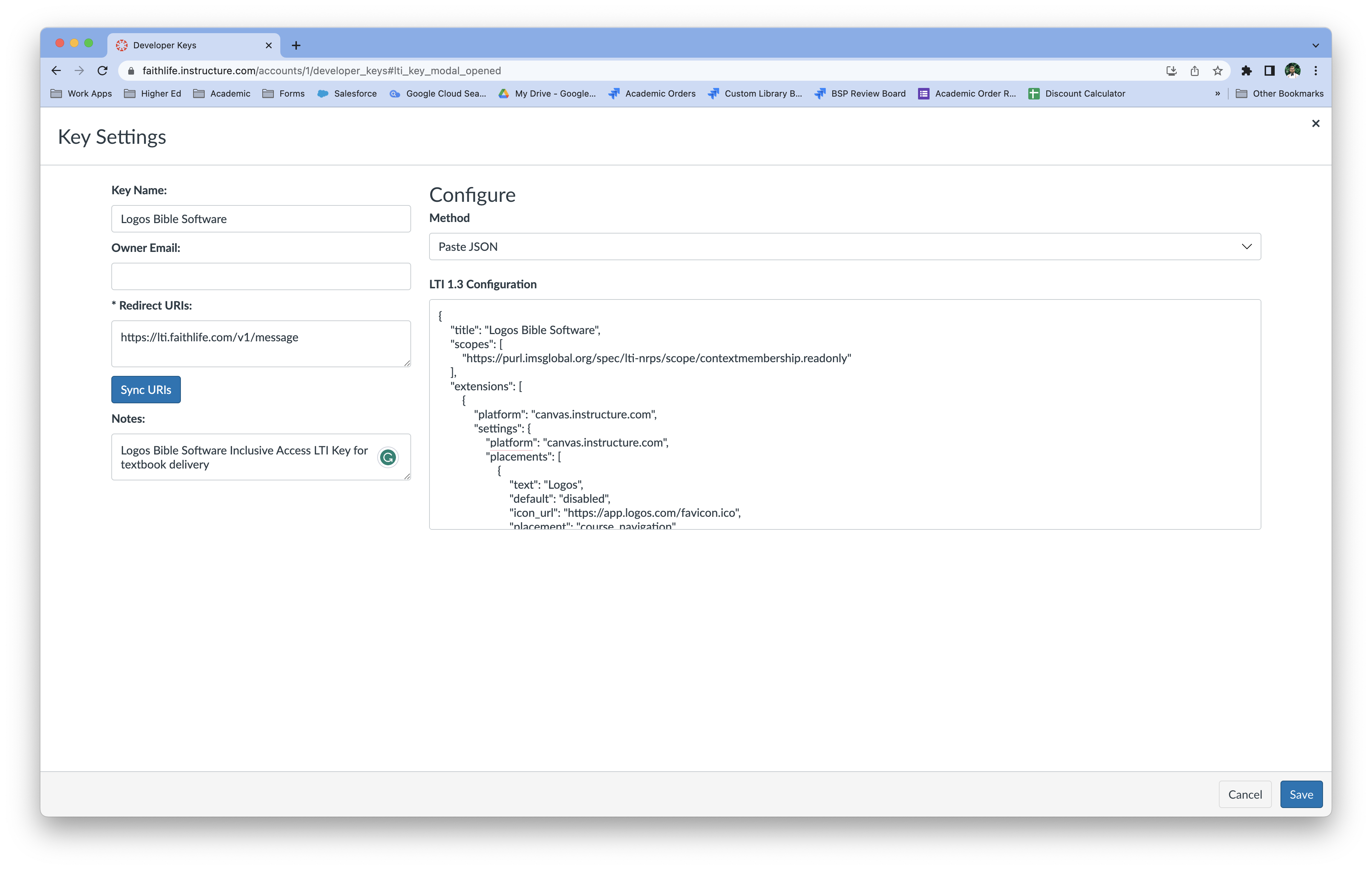Click the Redirect URIs text area
Viewport: 1372px width, 870px height.
(261, 344)
